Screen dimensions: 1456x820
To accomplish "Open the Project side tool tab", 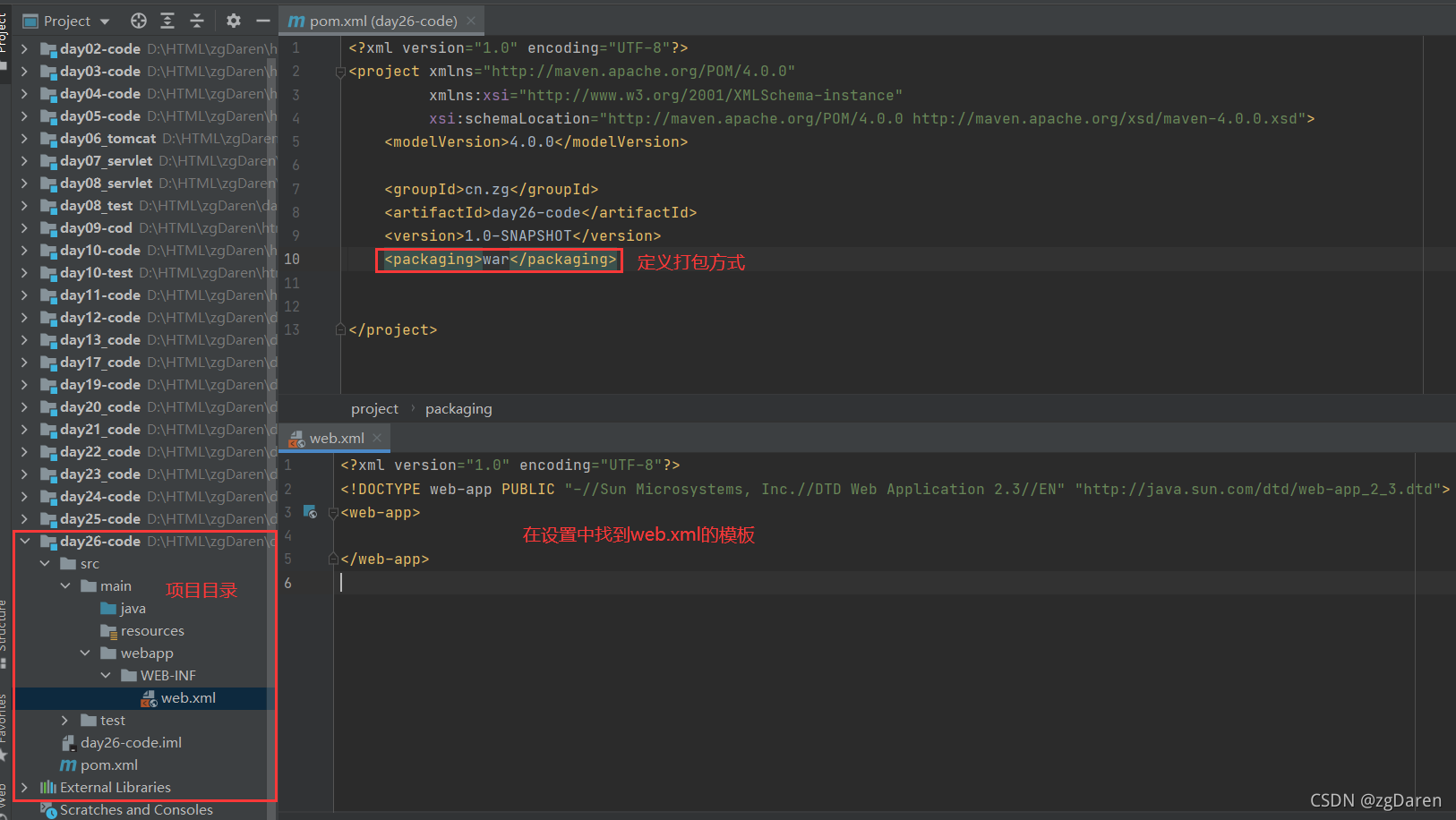I will [4, 36].
